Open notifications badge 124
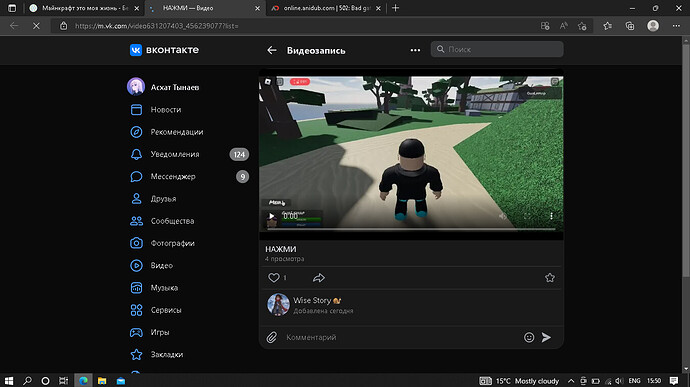690x387 pixels. (x=239, y=155)
